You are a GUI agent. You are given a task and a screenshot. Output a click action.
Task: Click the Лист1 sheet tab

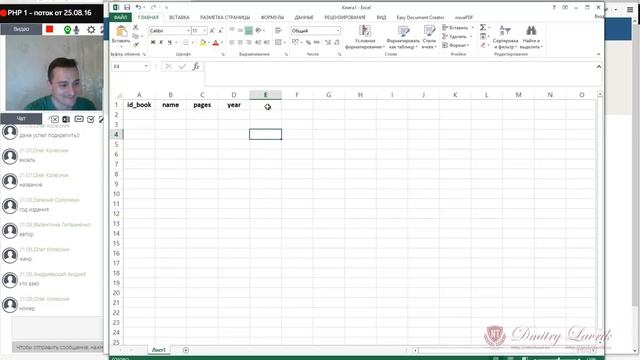159,350
